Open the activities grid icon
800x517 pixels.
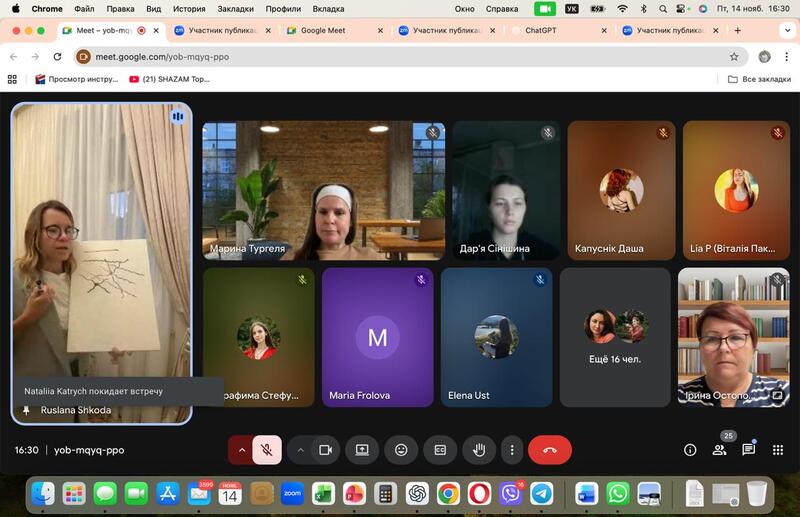[778, 450]
